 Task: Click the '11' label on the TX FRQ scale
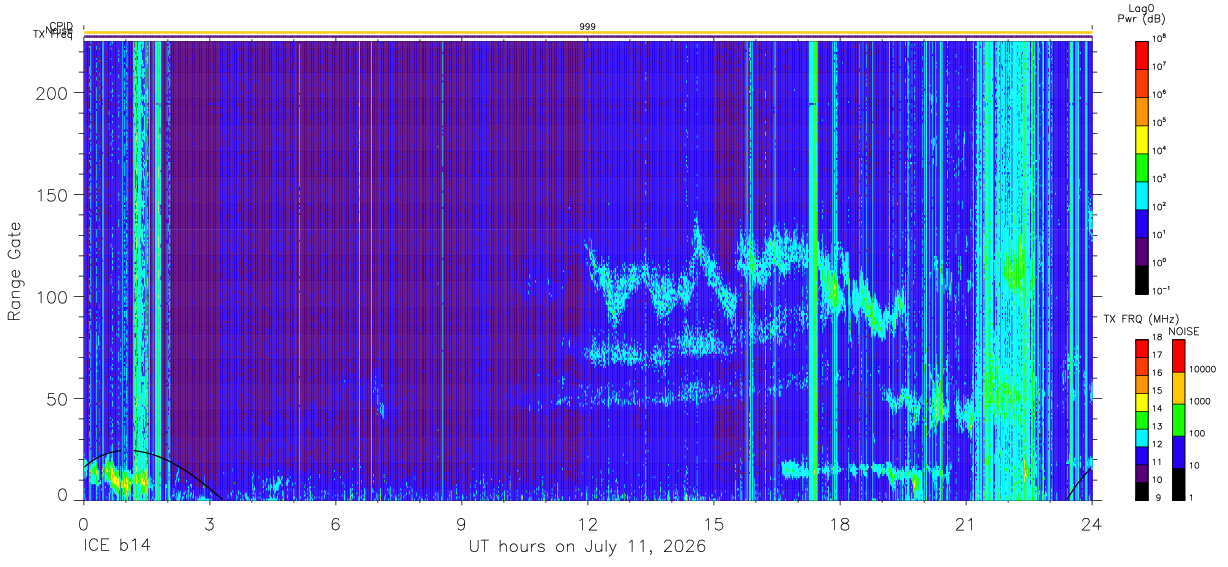[1157, 462]
